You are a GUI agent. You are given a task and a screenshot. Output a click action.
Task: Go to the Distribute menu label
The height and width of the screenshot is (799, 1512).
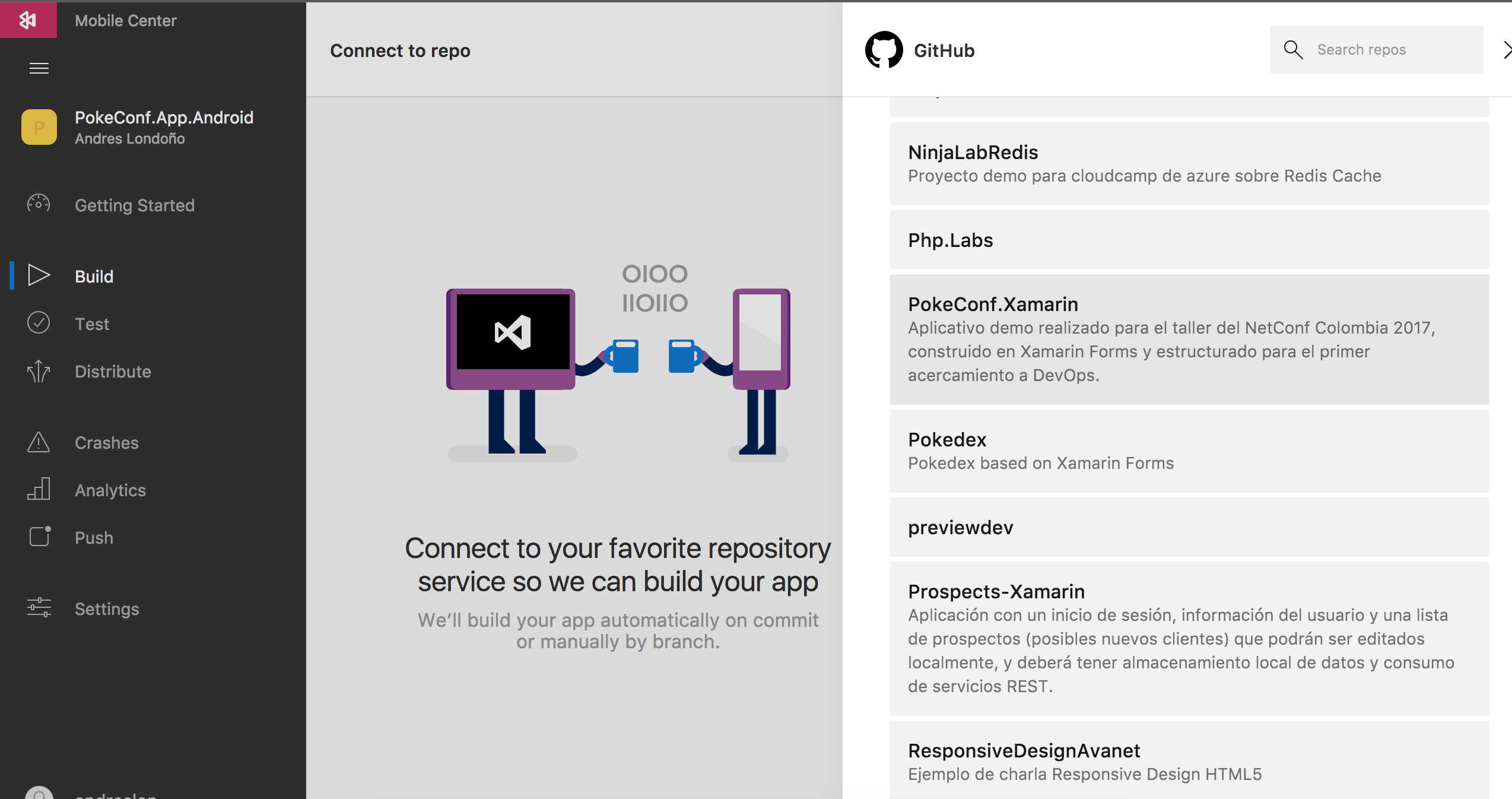pyautogui.click(x=113, y=371)
